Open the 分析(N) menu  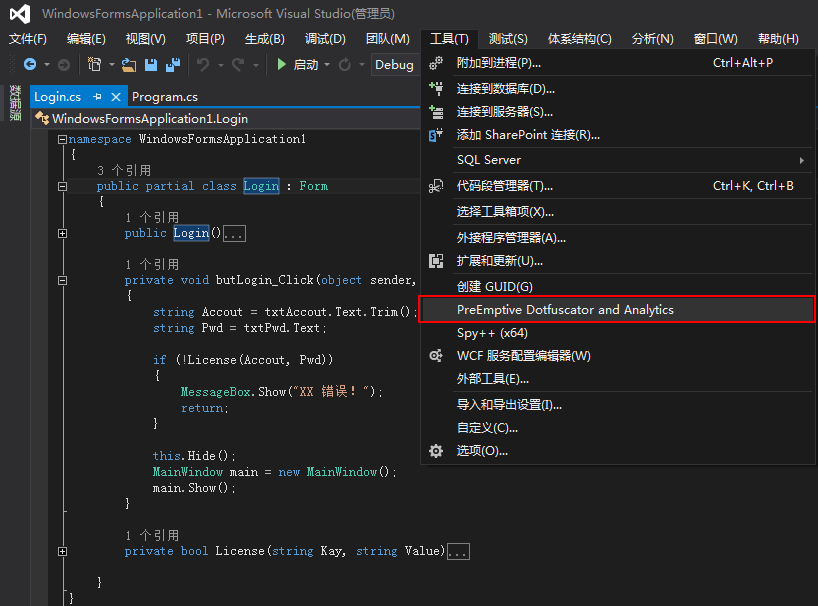(x=653, y=39)
